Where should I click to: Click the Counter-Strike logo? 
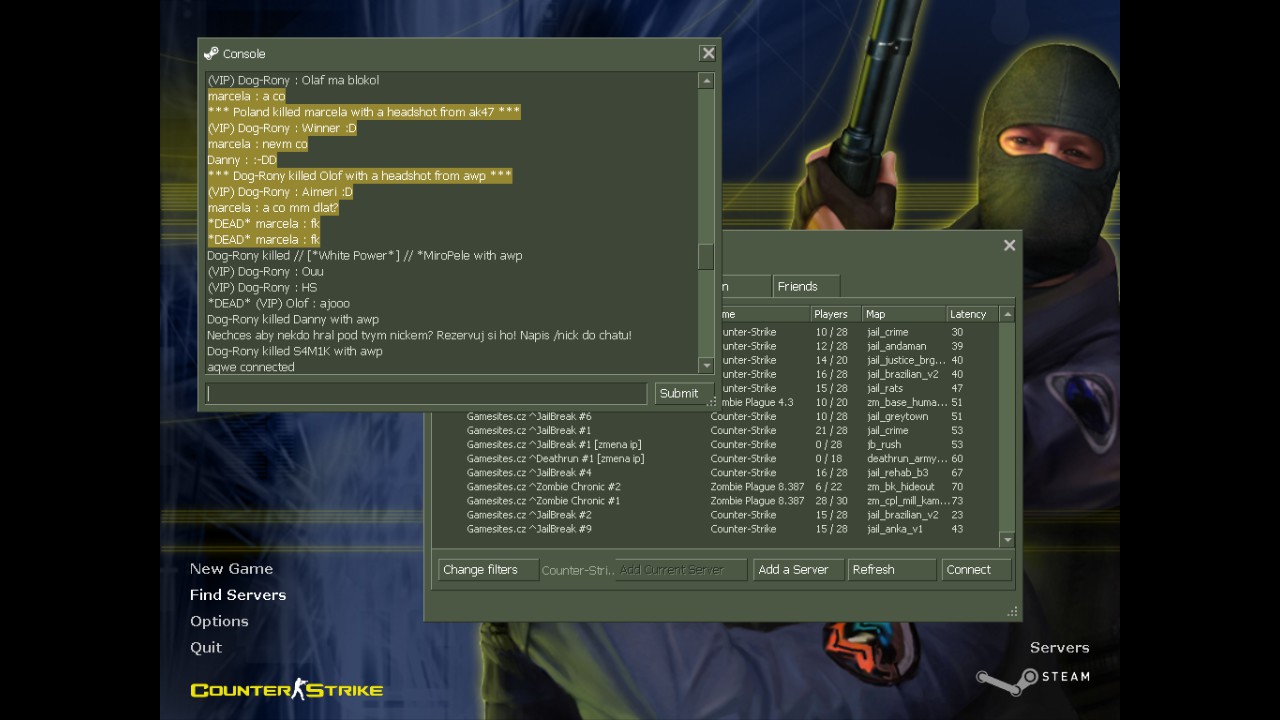[x=287, y=689]
